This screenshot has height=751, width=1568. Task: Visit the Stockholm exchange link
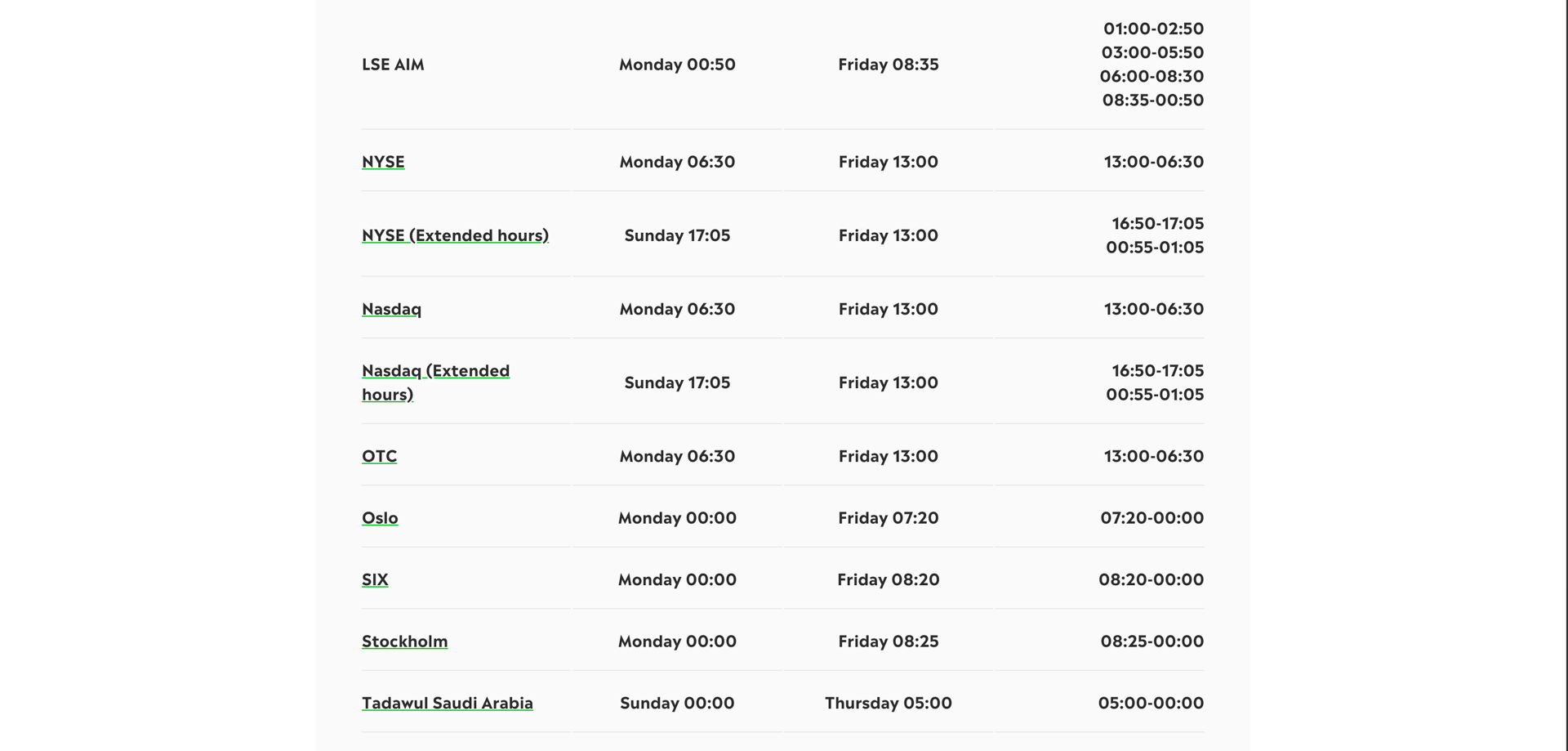(x=404, y=641)
